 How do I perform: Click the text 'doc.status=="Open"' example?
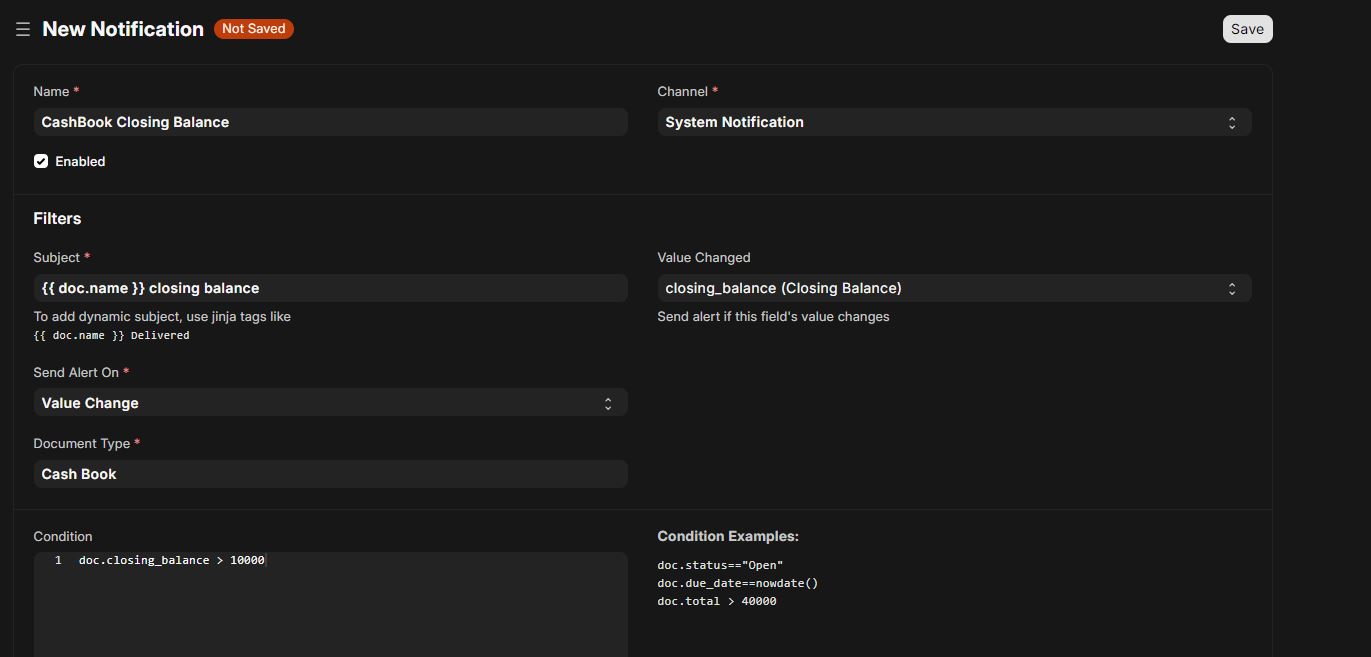pos(720,565)
